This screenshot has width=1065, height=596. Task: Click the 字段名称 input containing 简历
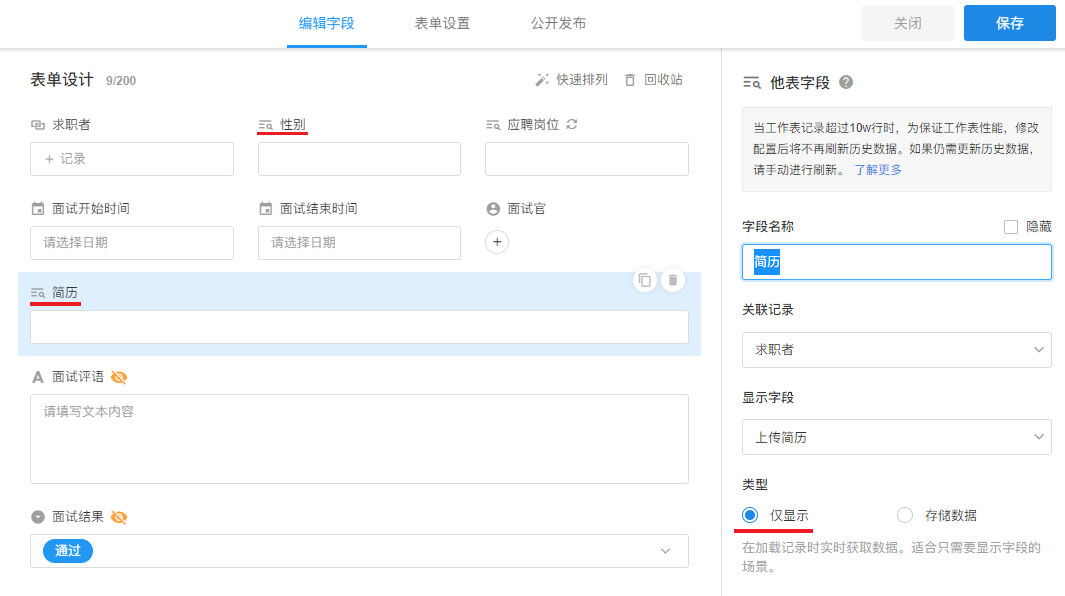(x=897, y=262)
